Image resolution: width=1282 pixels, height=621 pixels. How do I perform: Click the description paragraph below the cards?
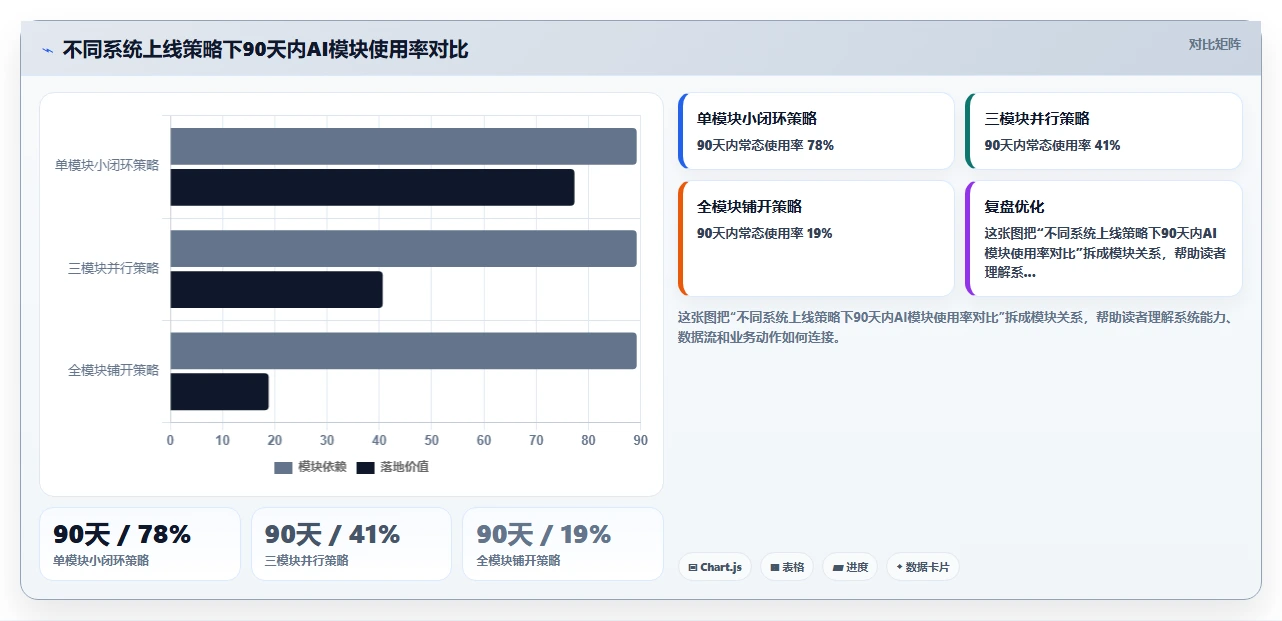tap(960, 327)
